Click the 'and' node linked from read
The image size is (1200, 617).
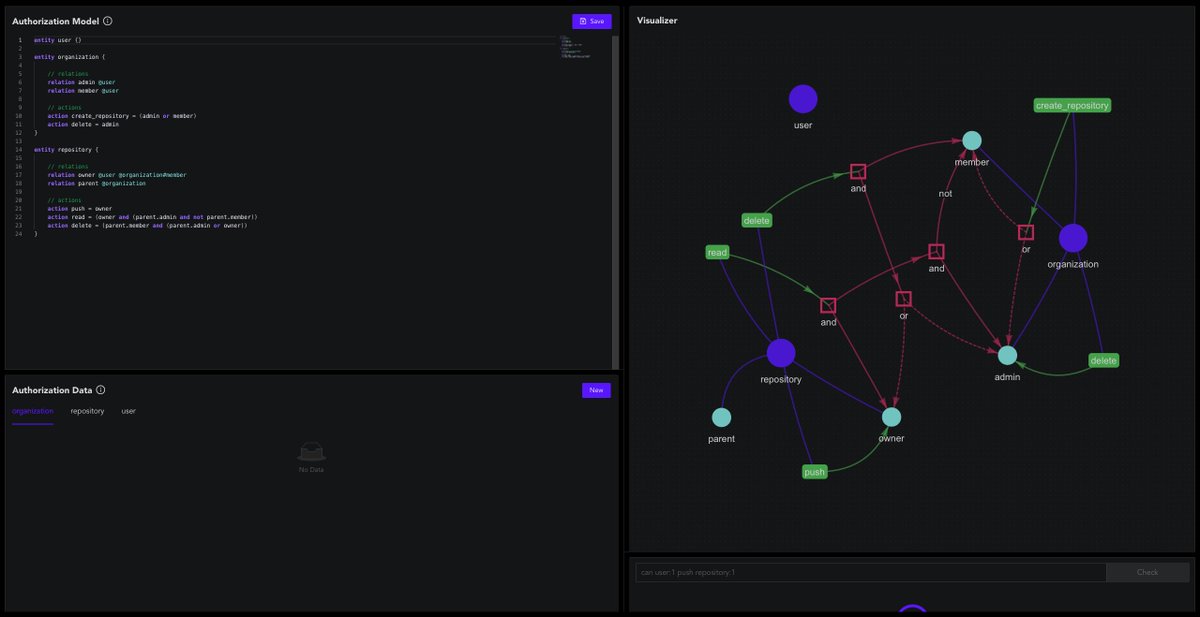point(828,305)
